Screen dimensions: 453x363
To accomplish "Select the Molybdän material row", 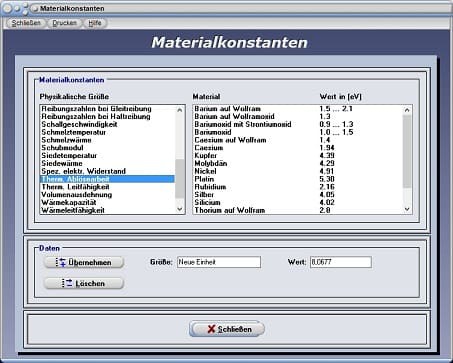I will pyautogui.click(x=298, y=163).
